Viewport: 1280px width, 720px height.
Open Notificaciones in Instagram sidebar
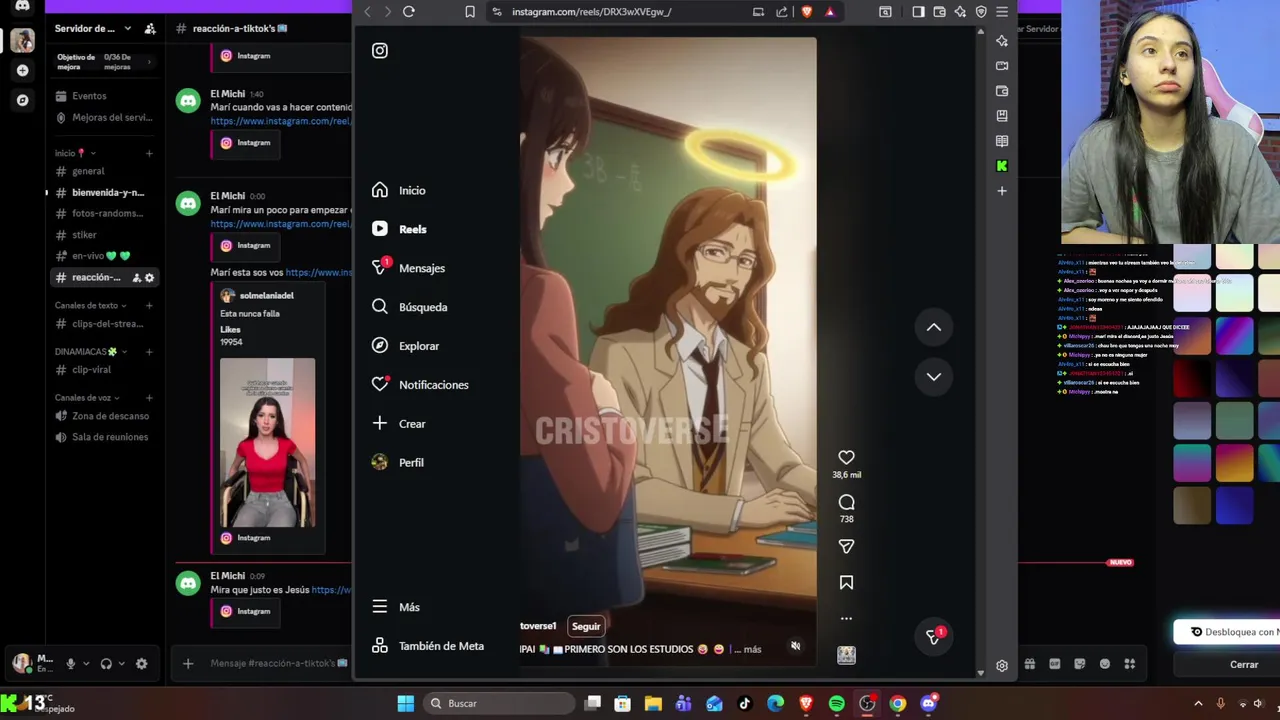tap(419, 385)
